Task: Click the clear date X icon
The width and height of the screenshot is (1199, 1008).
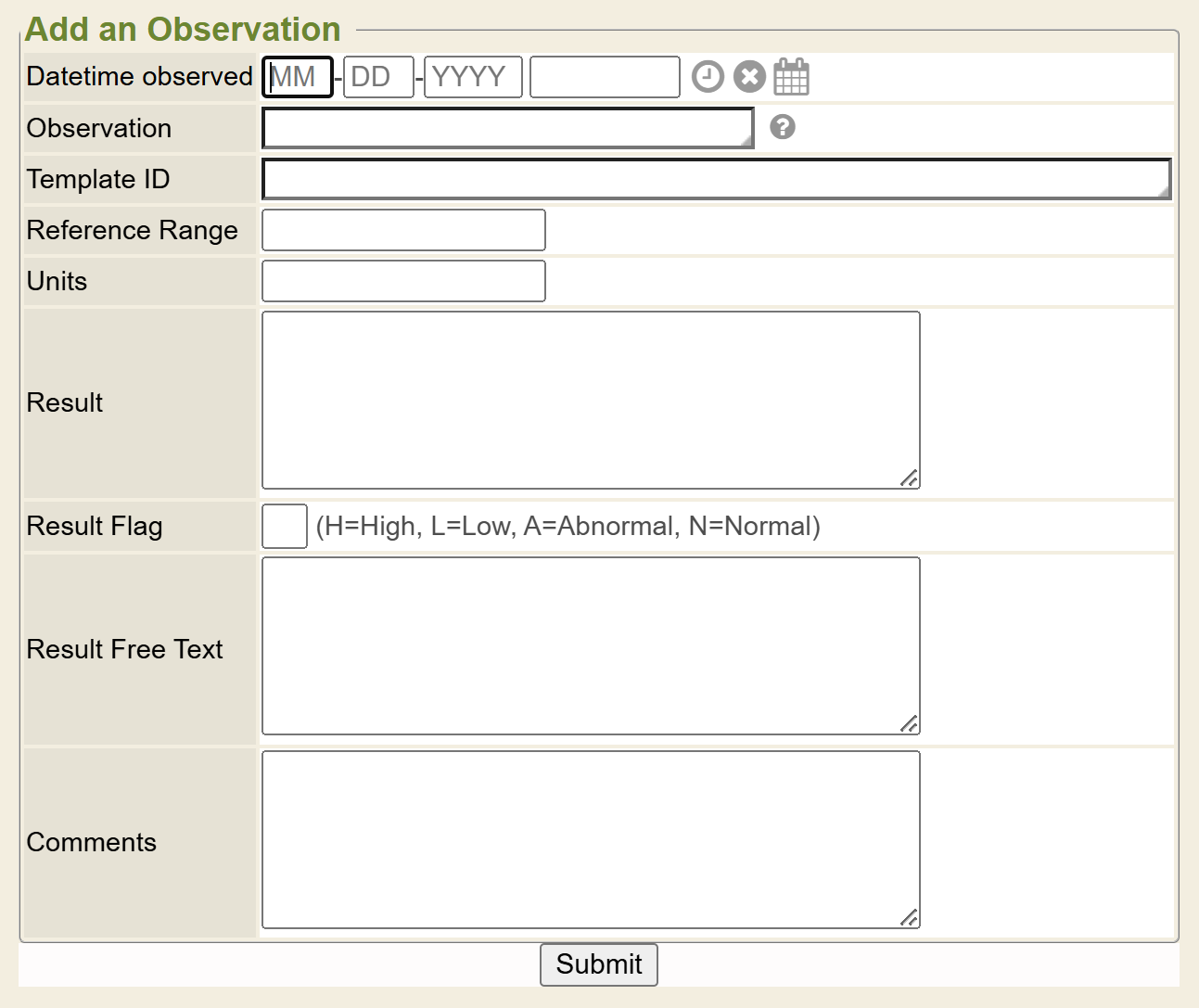Action: [749, 77]
